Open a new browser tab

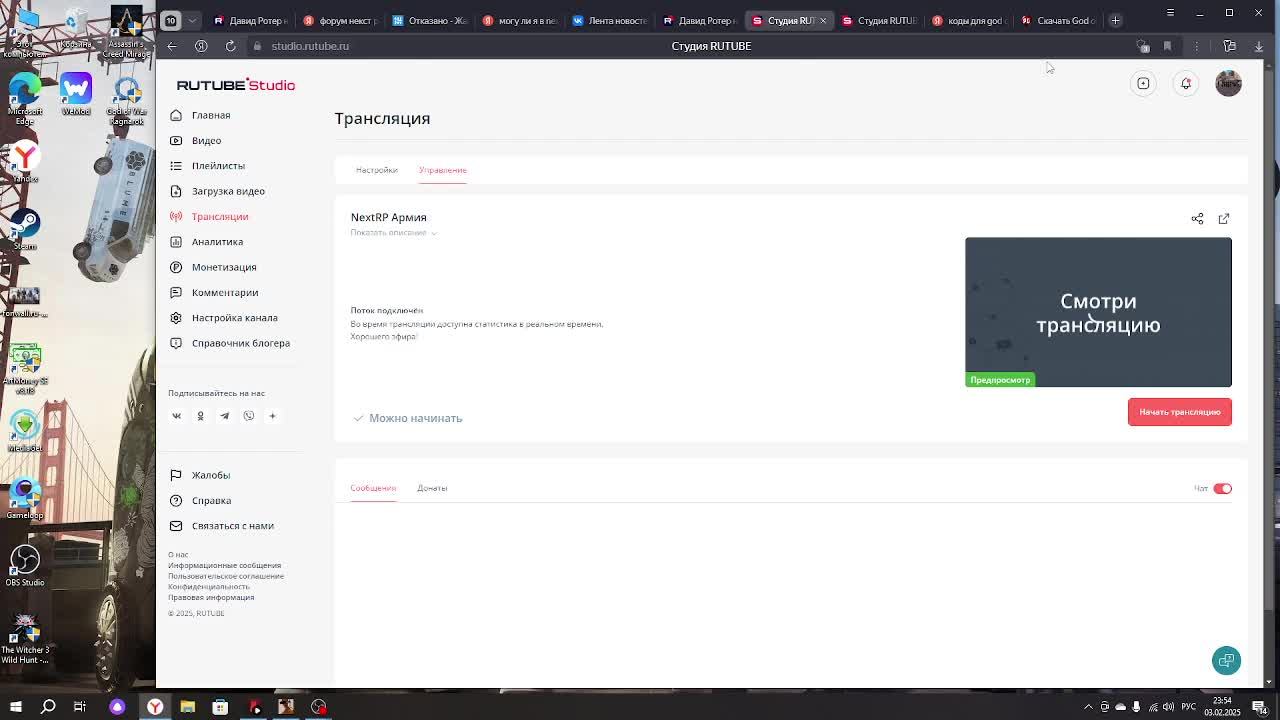pos(1116,20)
